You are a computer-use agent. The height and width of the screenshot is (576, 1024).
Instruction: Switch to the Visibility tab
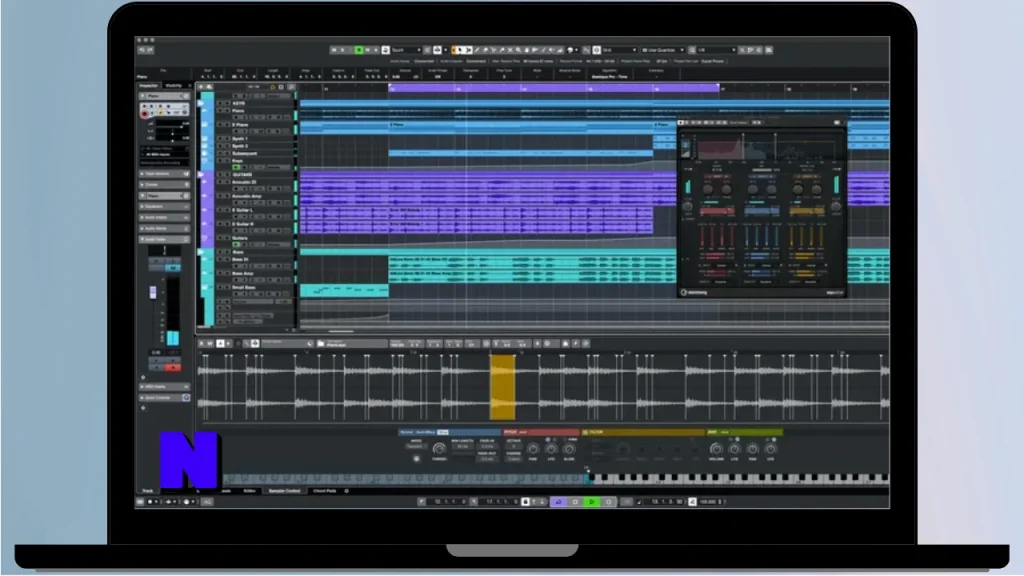click(174, 86)
